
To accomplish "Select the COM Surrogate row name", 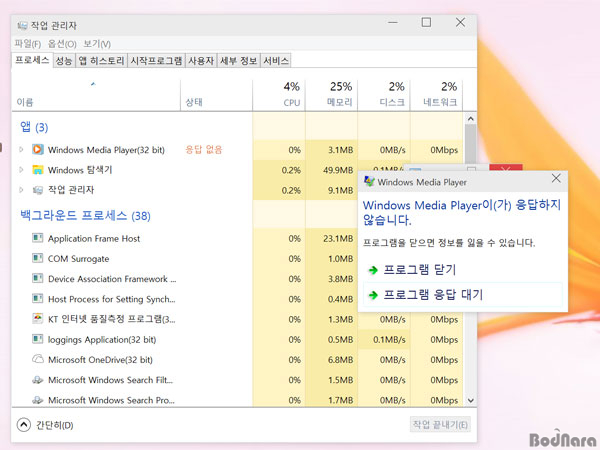I will pos(78,259).
